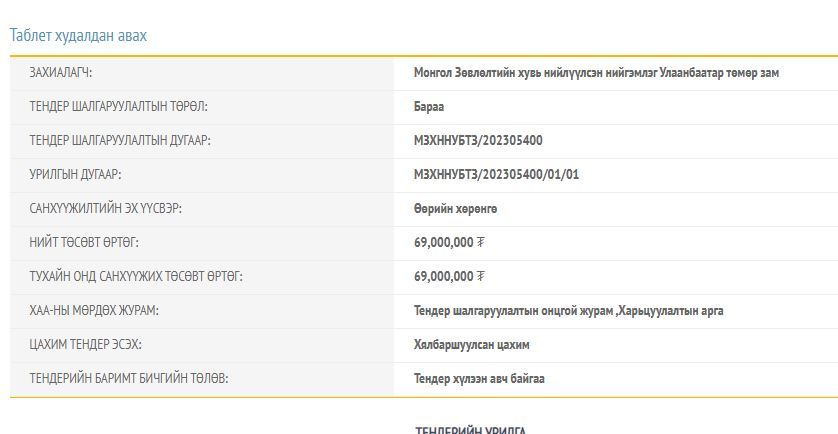Click the "ТУХАЙН ОНД САНХҮҮЖИХ ТӨСӨВТ ӨРТӨГ" label
Image resolution: width=838 pixels, height=434 pixels.
pos(136,277)
